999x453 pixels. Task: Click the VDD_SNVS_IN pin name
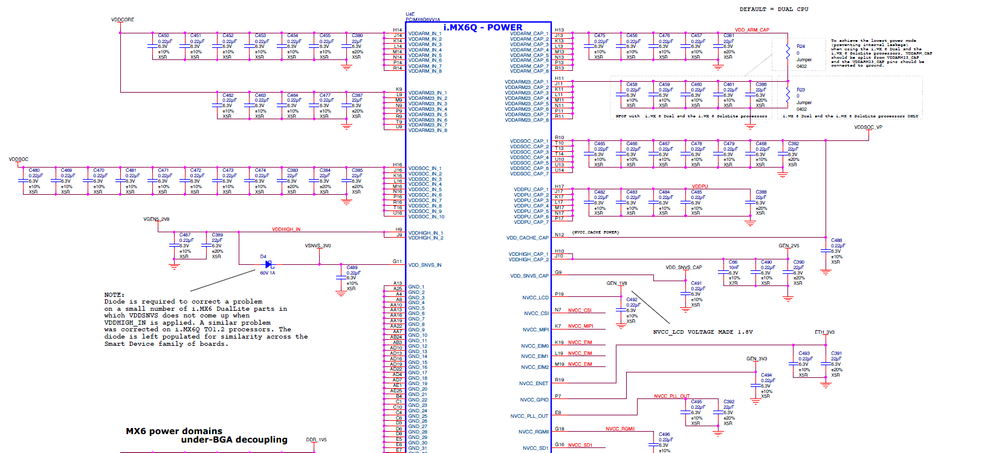[424, 264]
